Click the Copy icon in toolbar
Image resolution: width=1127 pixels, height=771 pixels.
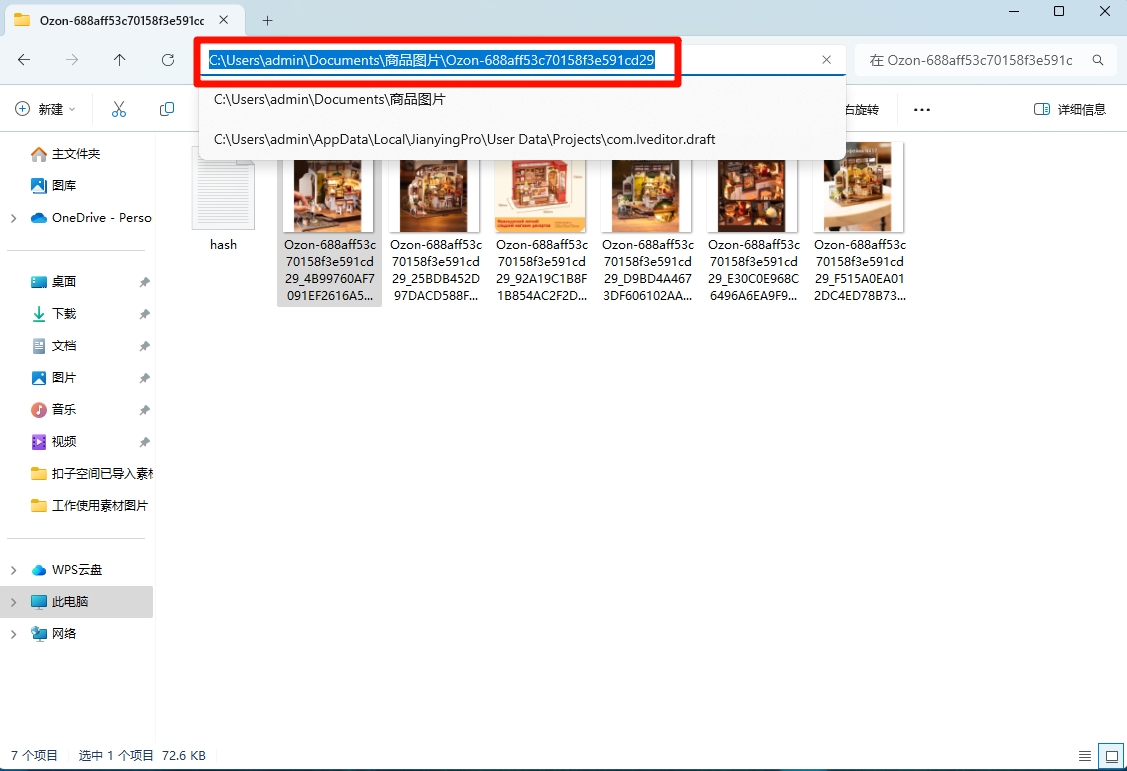(x=167, y=109)
